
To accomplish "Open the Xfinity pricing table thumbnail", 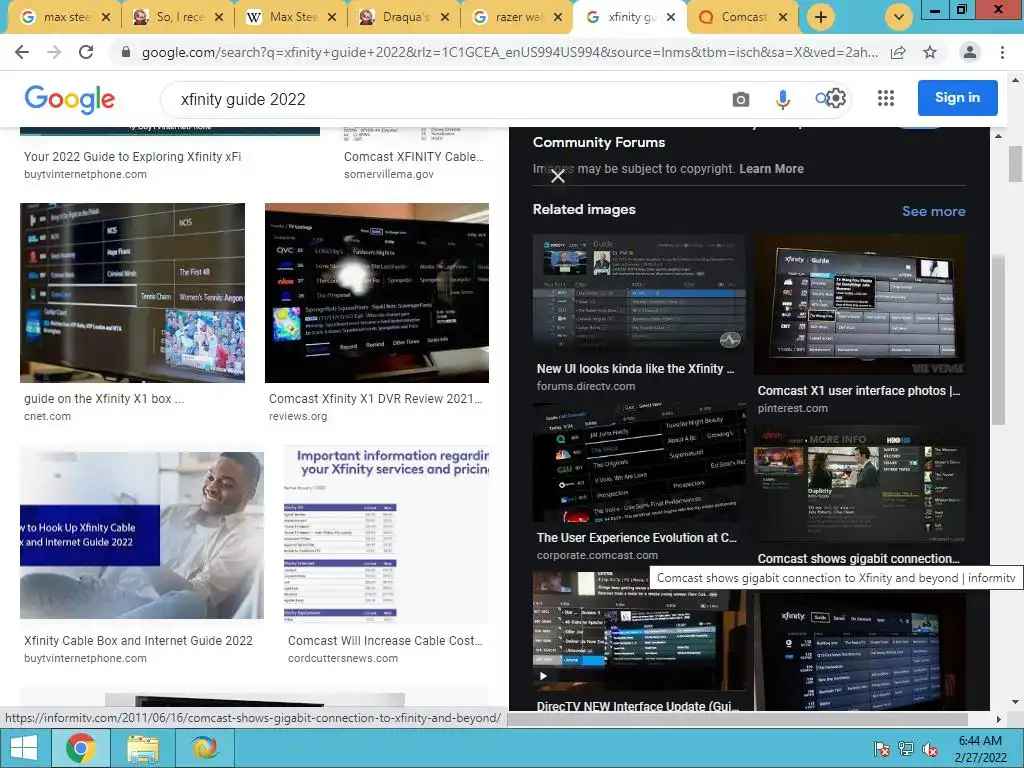I will 386,535.
